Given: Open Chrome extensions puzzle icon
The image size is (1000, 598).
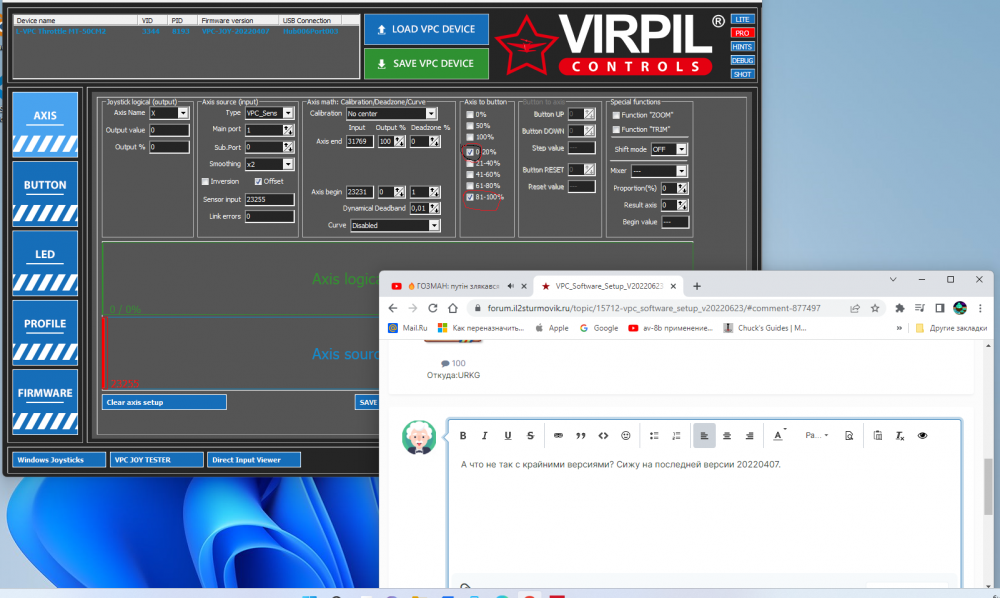Looking at the screenshot, I should click(899, 308).
